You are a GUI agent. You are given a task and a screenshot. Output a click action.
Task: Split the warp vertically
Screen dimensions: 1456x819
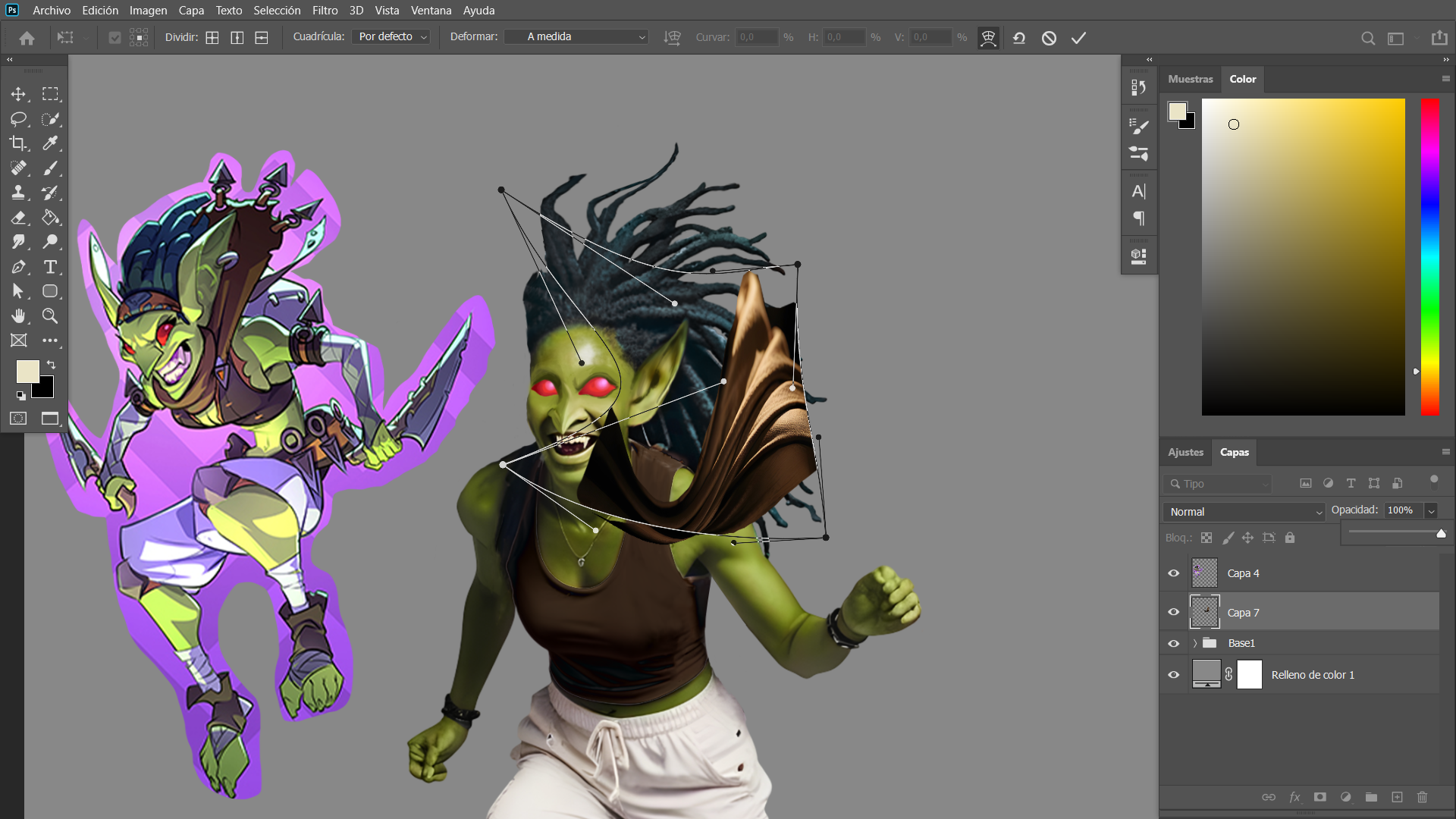[237, 37]
